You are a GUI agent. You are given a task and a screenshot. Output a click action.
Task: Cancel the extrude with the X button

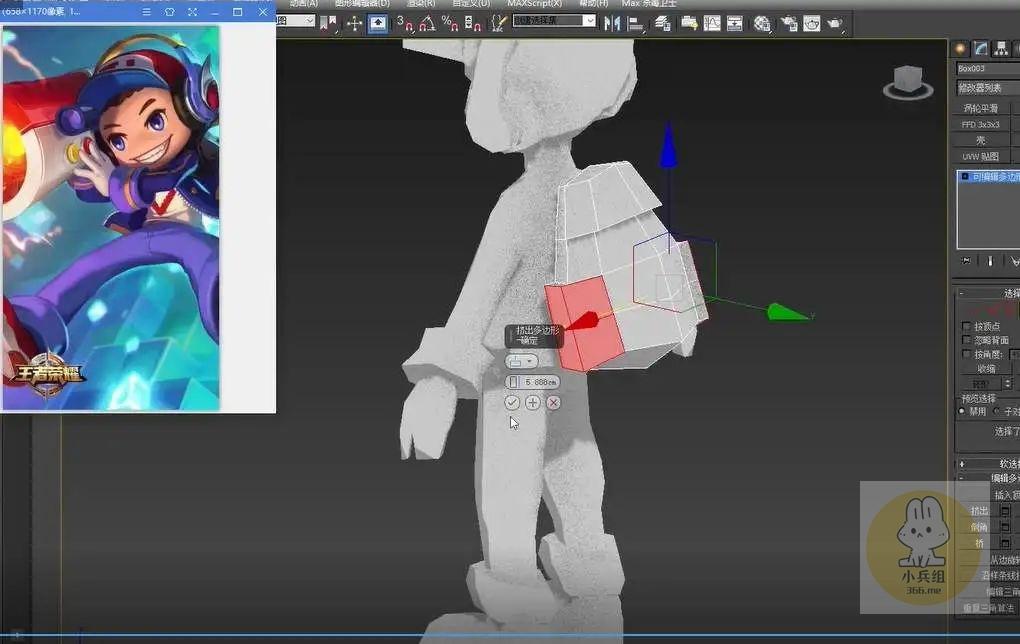[554, 403]
